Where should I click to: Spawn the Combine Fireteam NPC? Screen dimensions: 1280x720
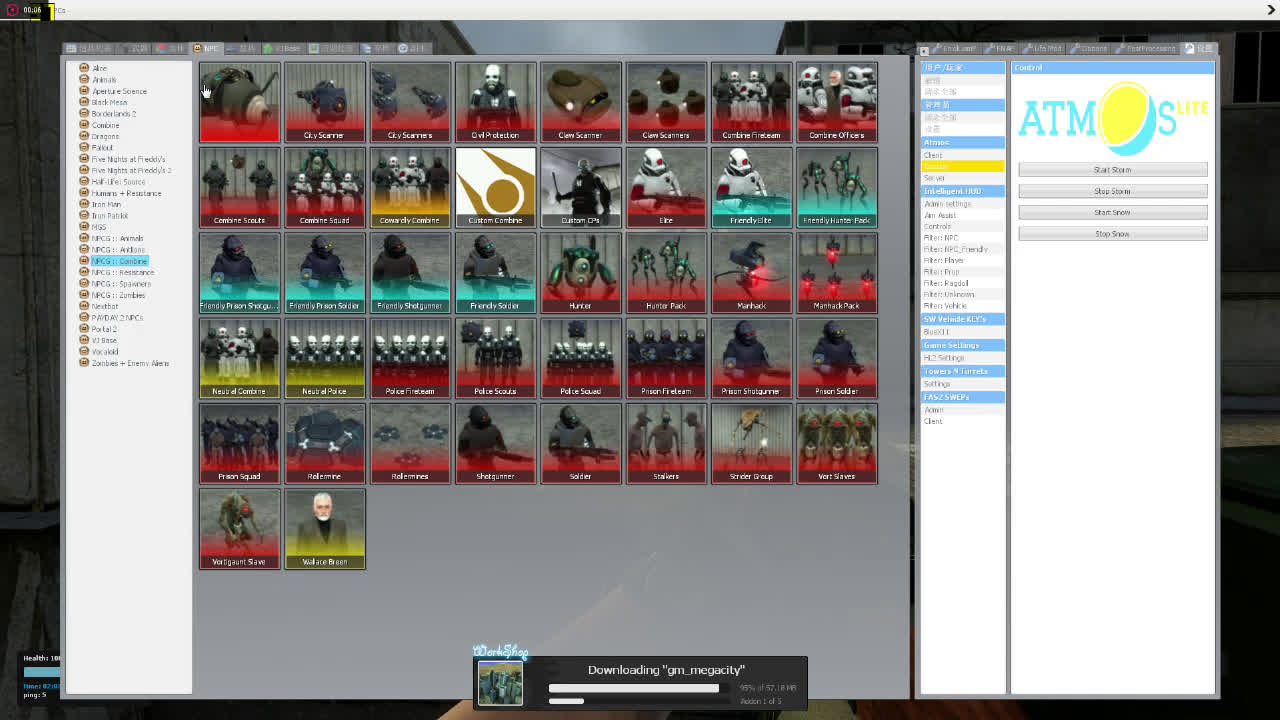tap(751, 102)
